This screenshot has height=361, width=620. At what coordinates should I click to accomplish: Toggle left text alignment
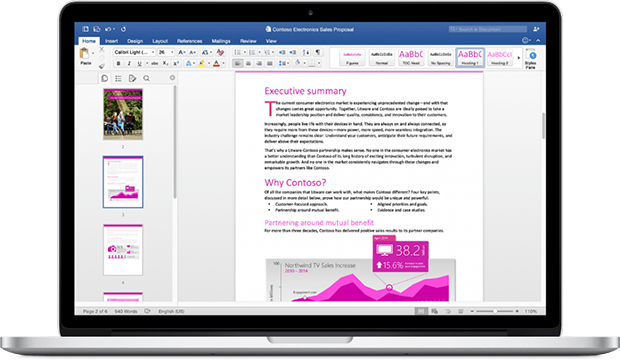coord(238,63)
